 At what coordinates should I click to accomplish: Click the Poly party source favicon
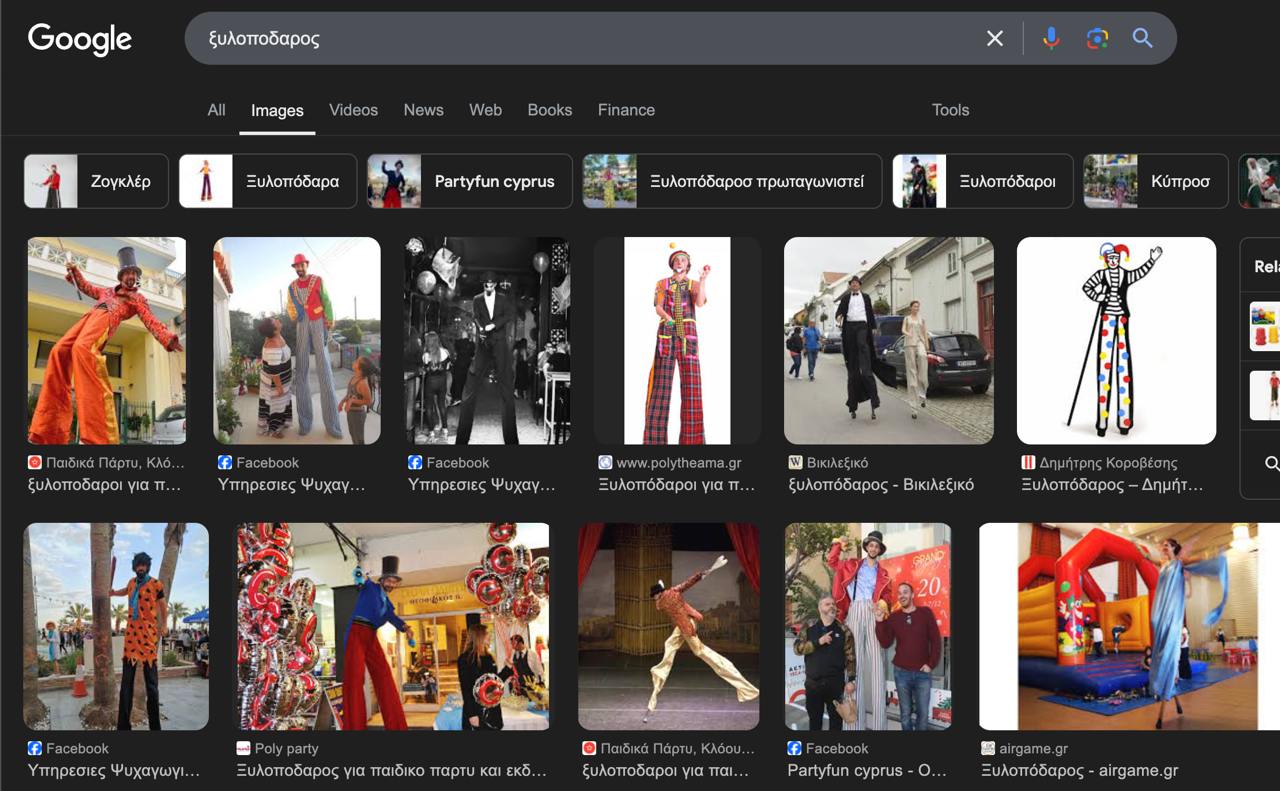[243, 748]
